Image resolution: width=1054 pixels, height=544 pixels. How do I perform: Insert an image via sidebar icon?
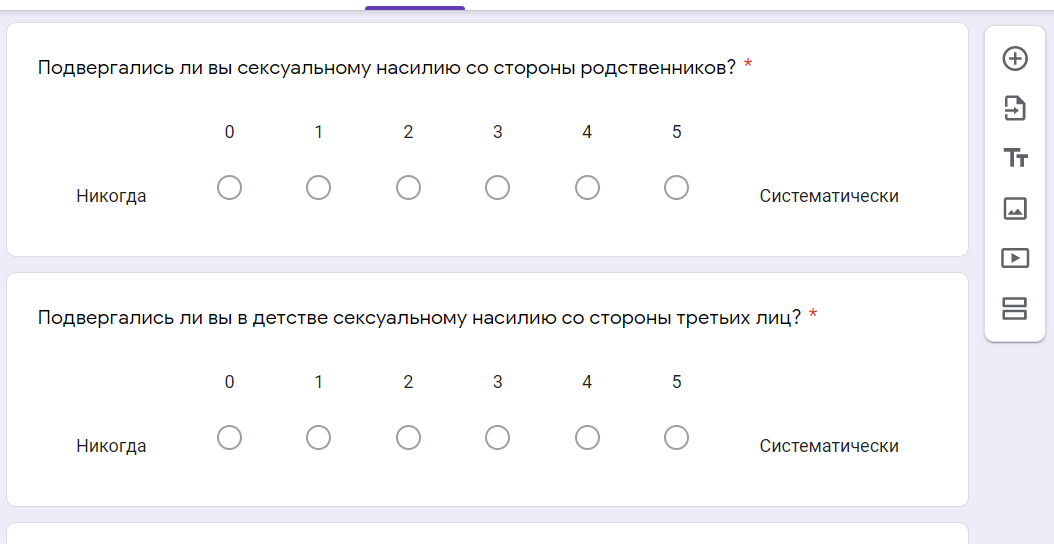tap(1015, 208)
